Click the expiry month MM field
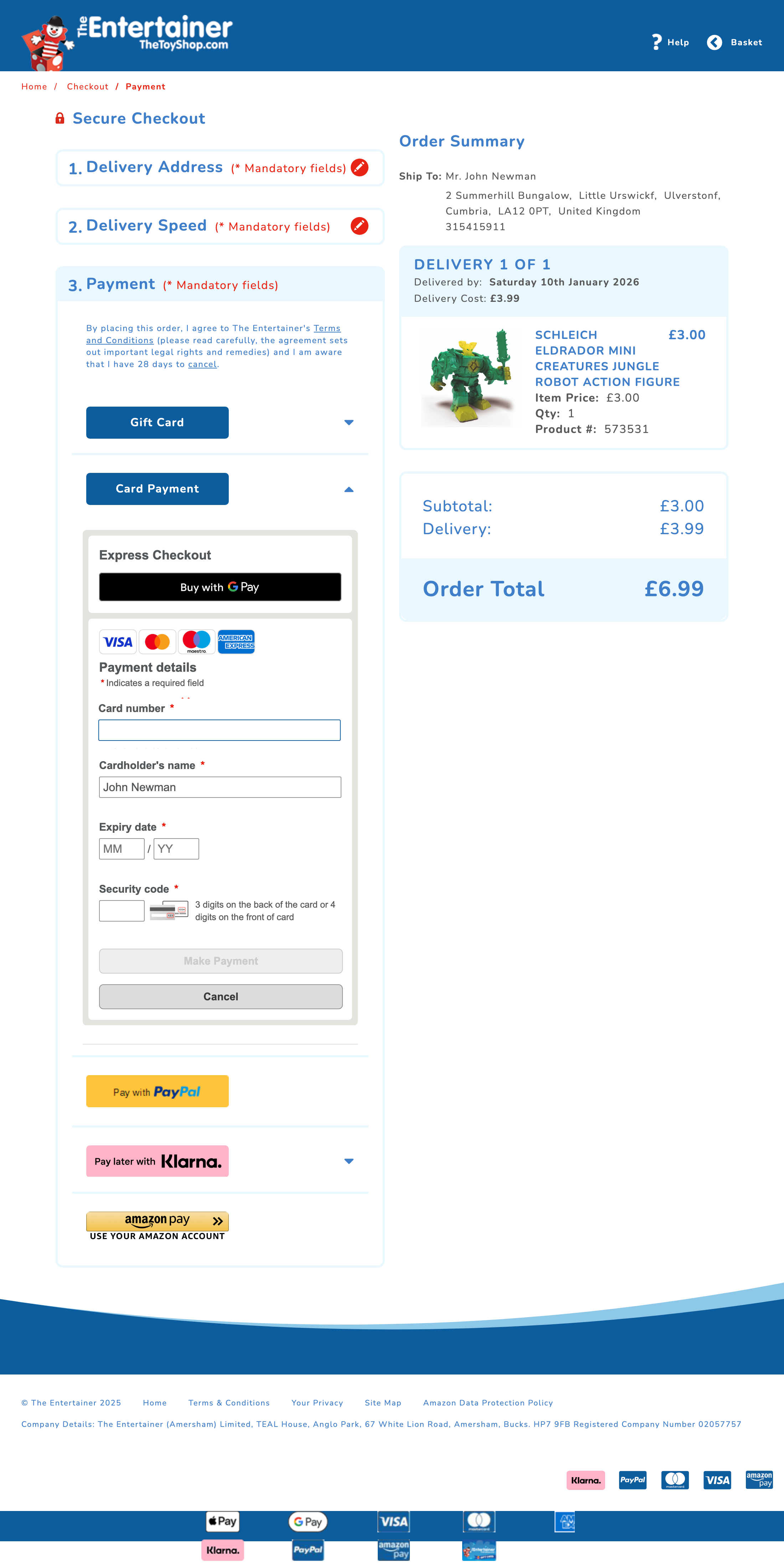 click(121, 849)
